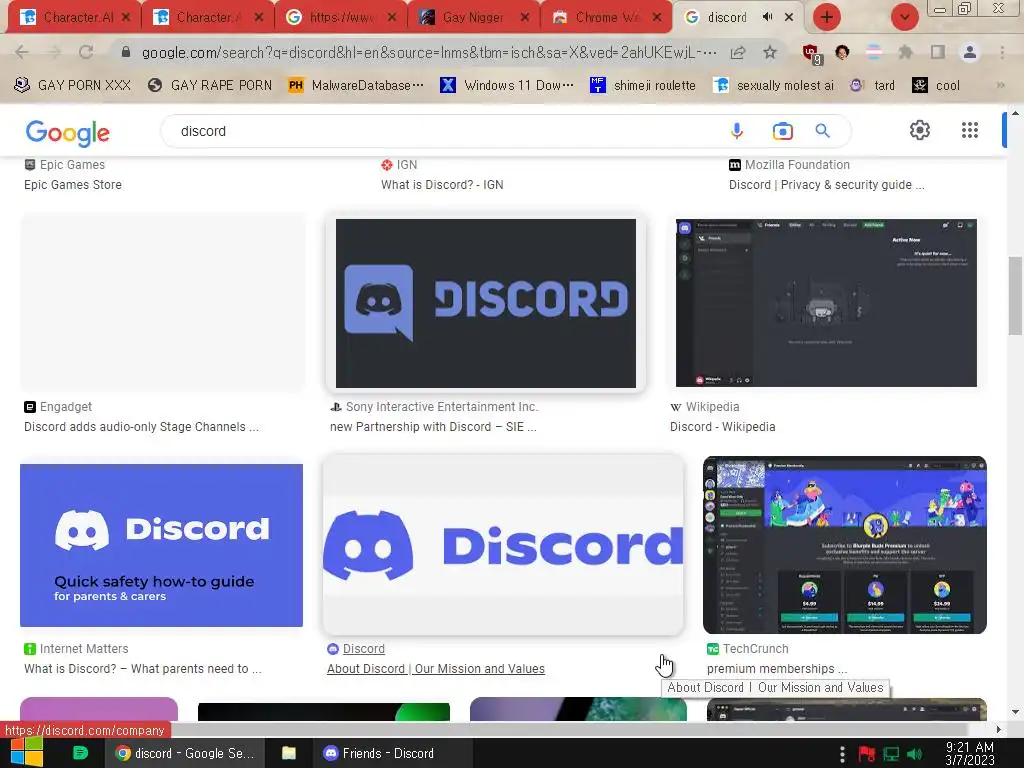
Task: Open 'What is Discord? – What parents need to' result
Action: pyautogui.click(x=142, y=669)
